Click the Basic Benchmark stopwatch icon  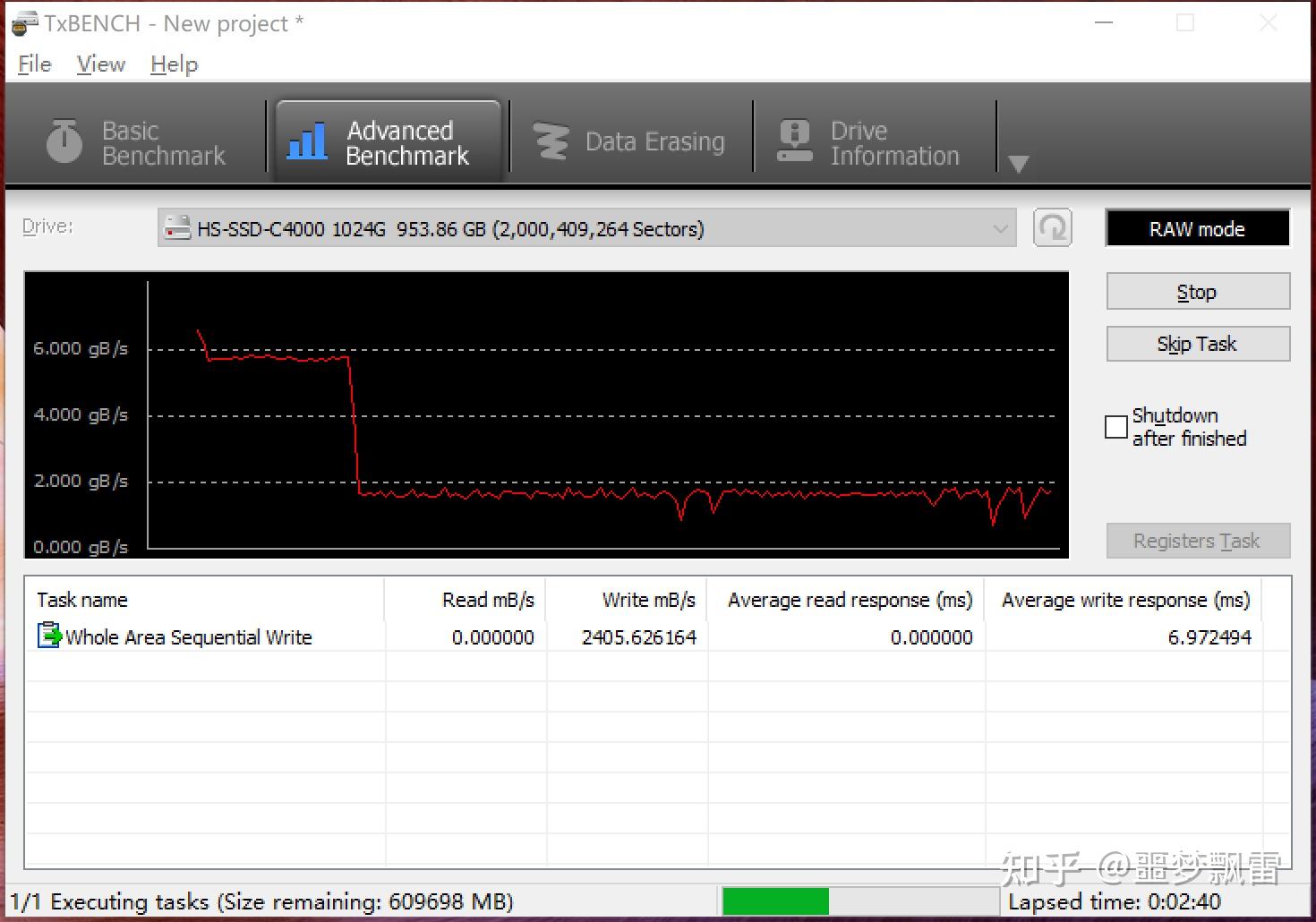pos(63,141)
